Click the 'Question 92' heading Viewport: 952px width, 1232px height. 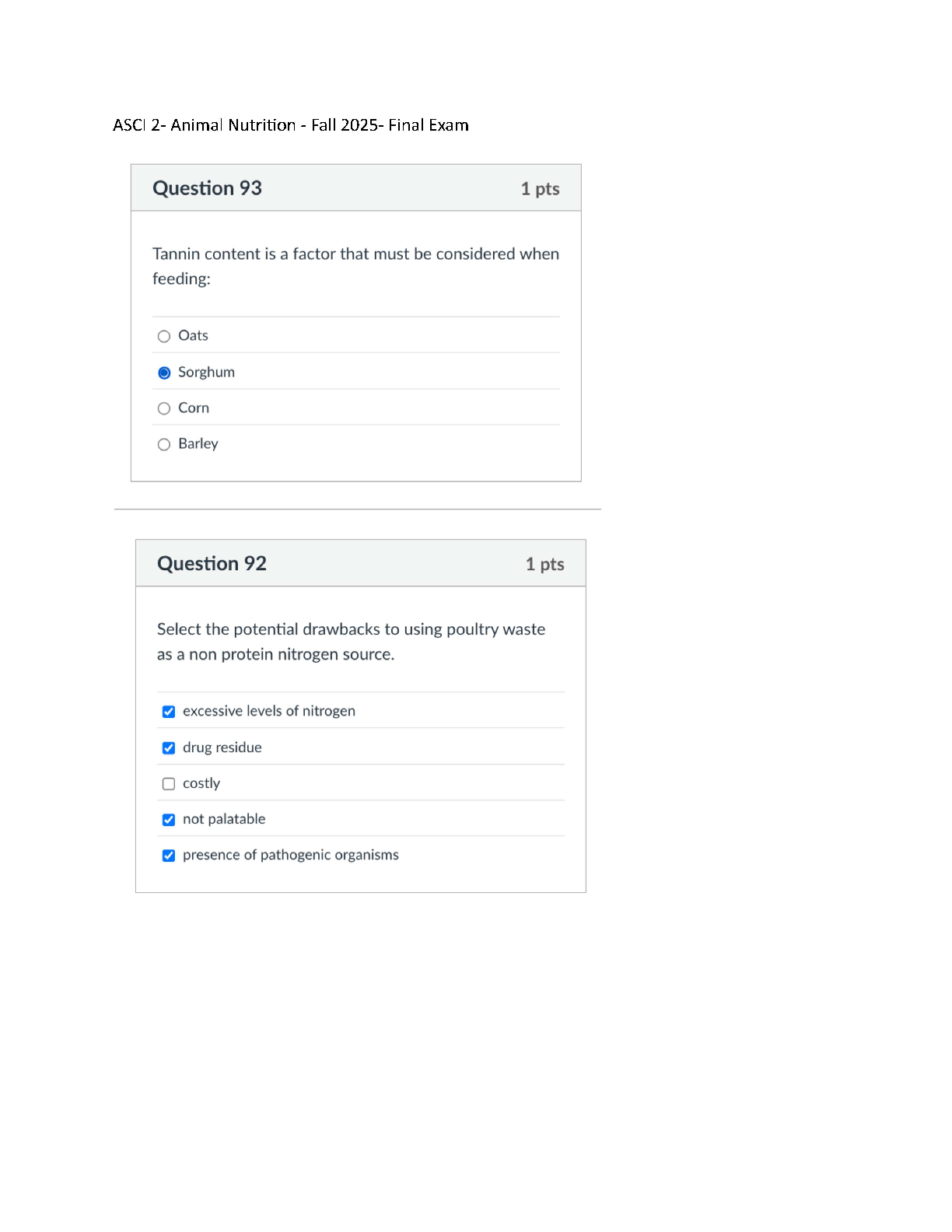(x=212, y=564)
